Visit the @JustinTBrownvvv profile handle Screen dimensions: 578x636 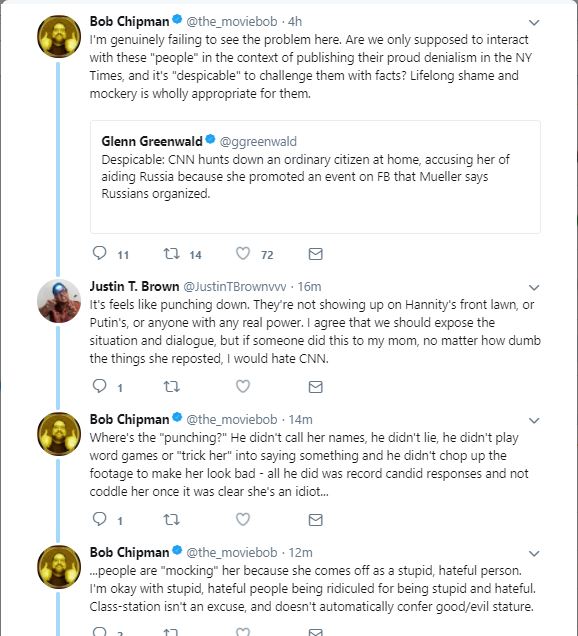234,286
